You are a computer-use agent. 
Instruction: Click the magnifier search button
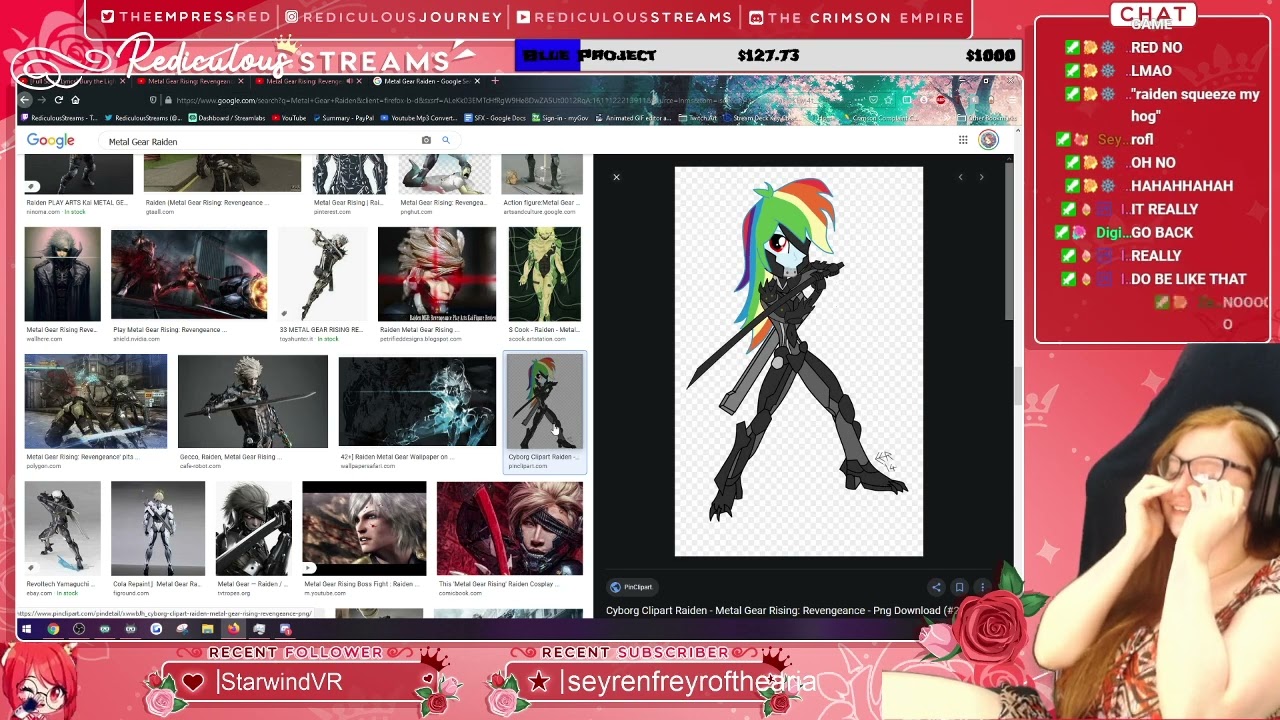pyautogui.click(x=446, y=140)
